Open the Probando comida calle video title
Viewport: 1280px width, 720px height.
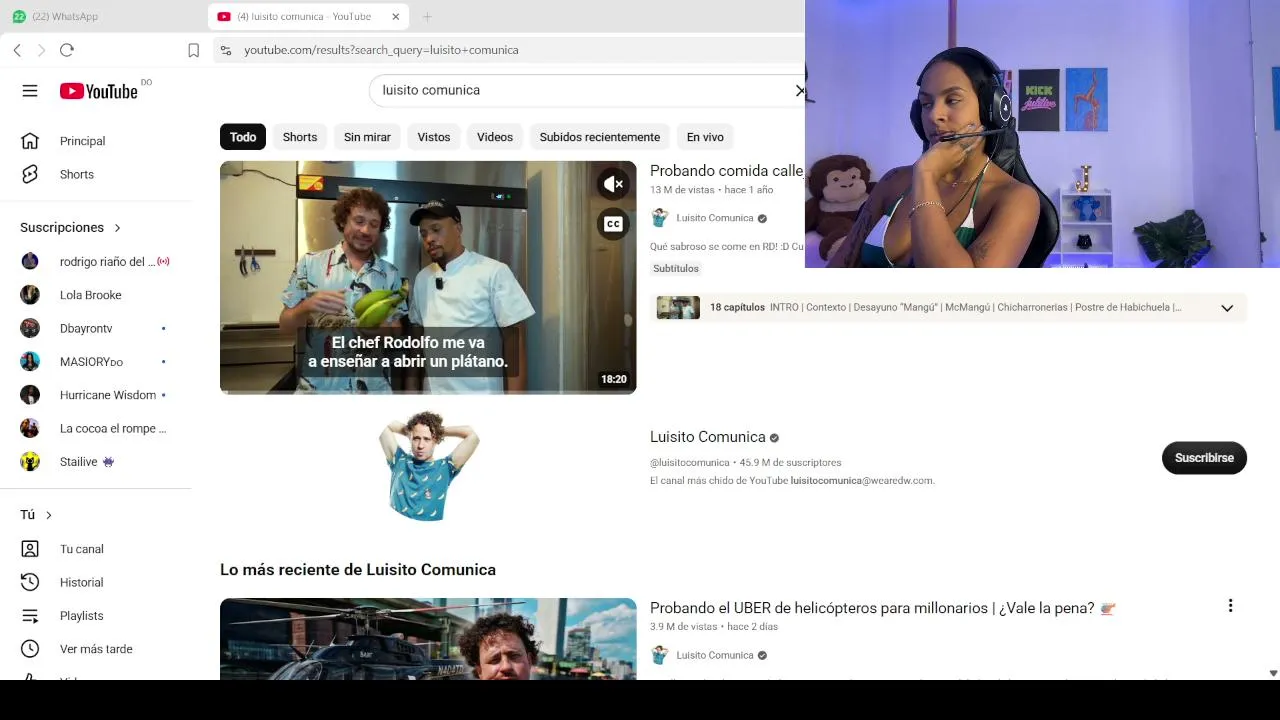pos(727,171)
